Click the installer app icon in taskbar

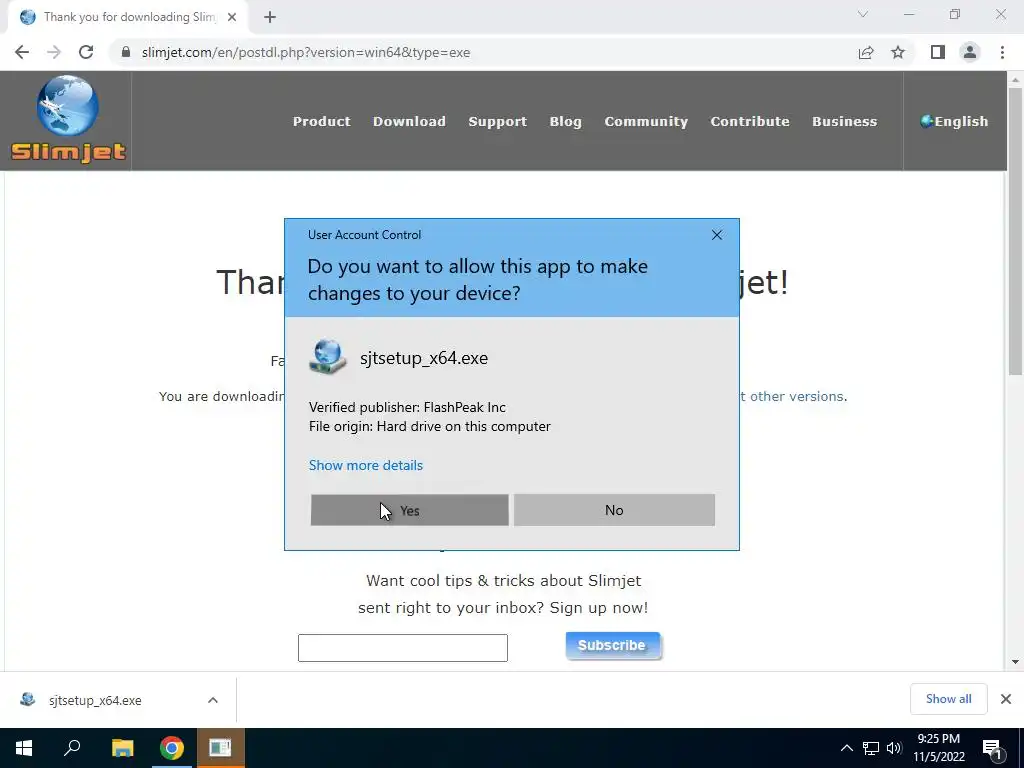click(220, 748)
